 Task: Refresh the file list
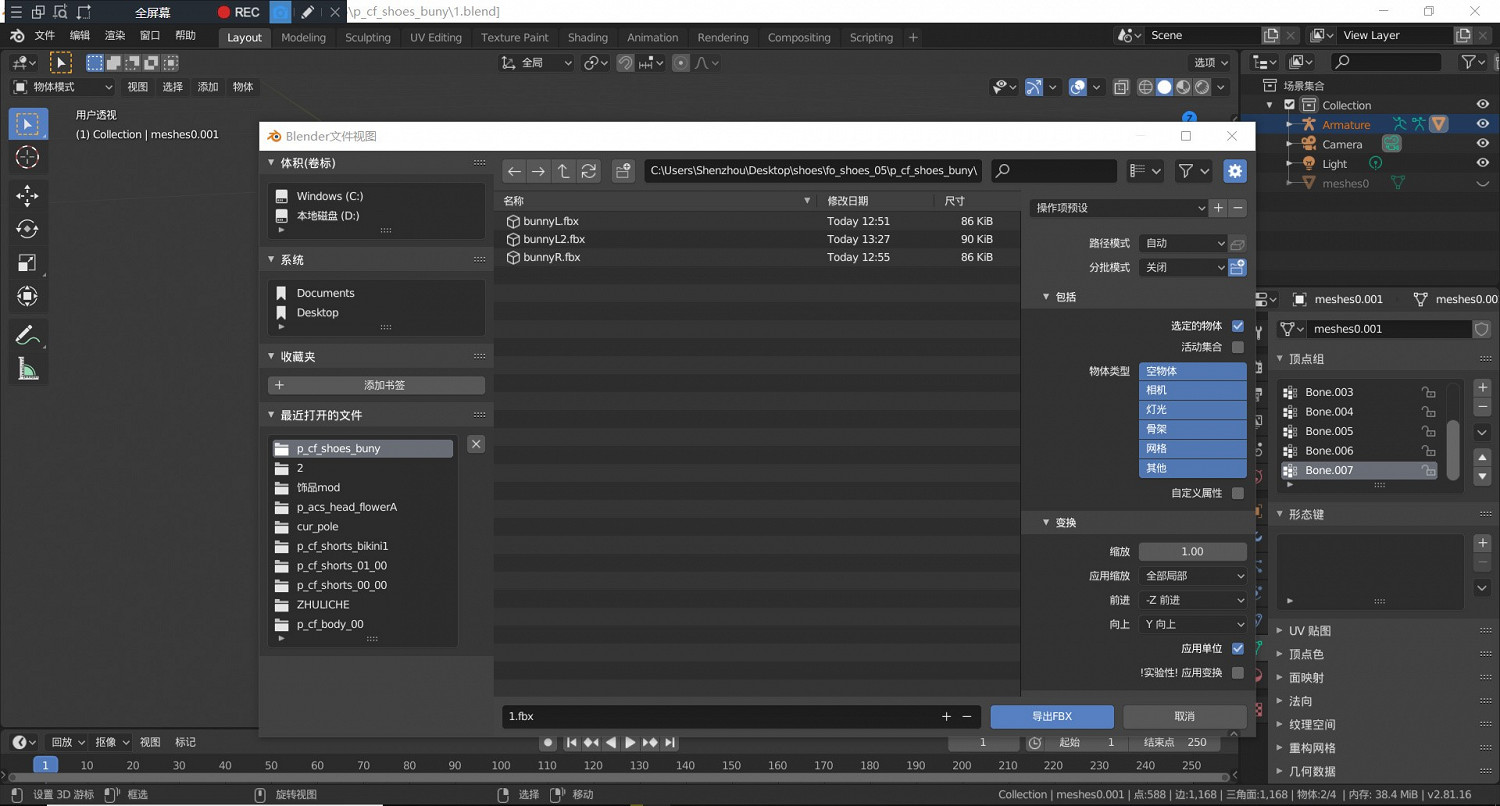pos(589,171)
